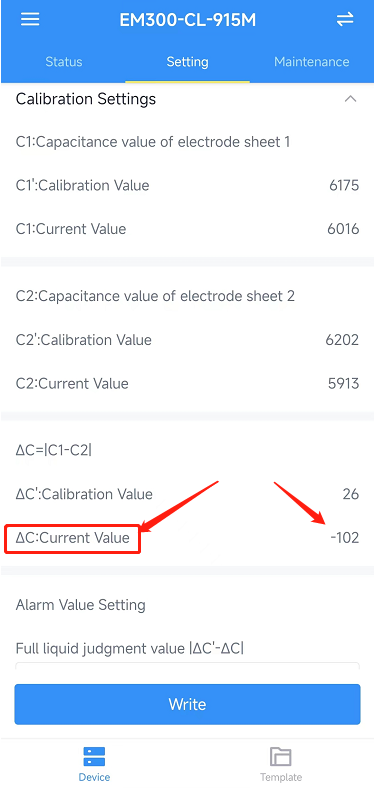Tap the Write button
This screenshot has height=793, width=378.
click(x=187, y=704)
